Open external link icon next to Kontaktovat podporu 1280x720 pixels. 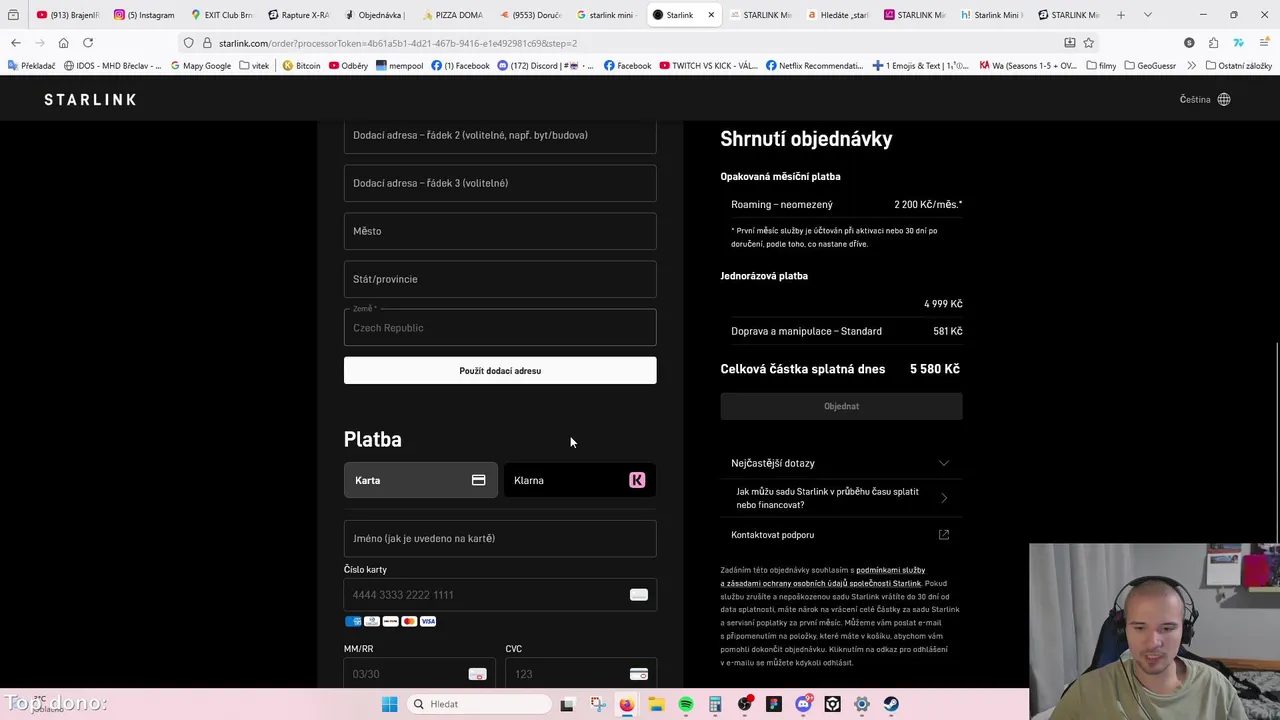coord(943,535)
